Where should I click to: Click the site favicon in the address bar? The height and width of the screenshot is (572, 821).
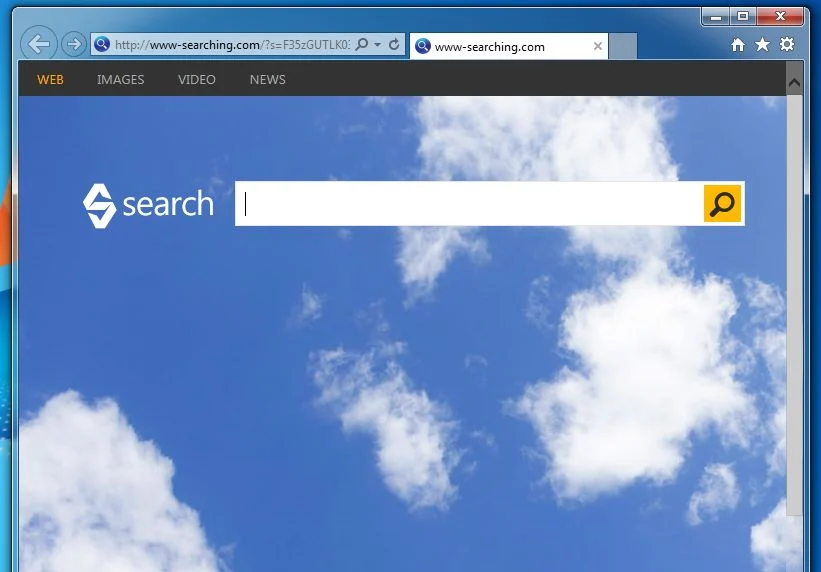click(102, 45)
